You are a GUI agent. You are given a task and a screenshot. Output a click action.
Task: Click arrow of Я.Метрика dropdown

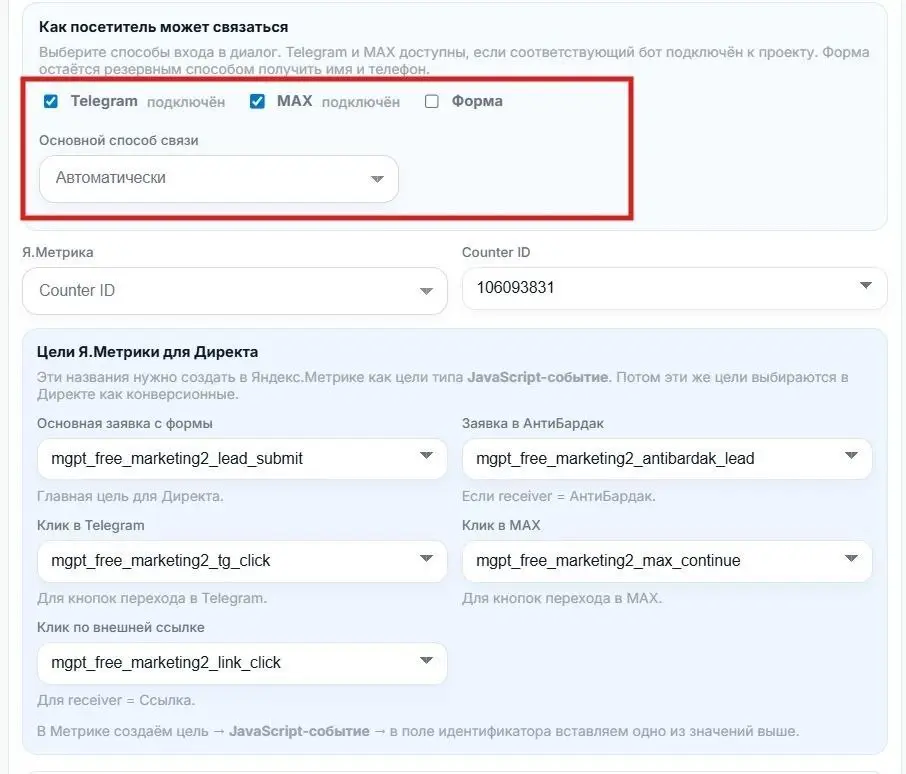click(426, 291)
